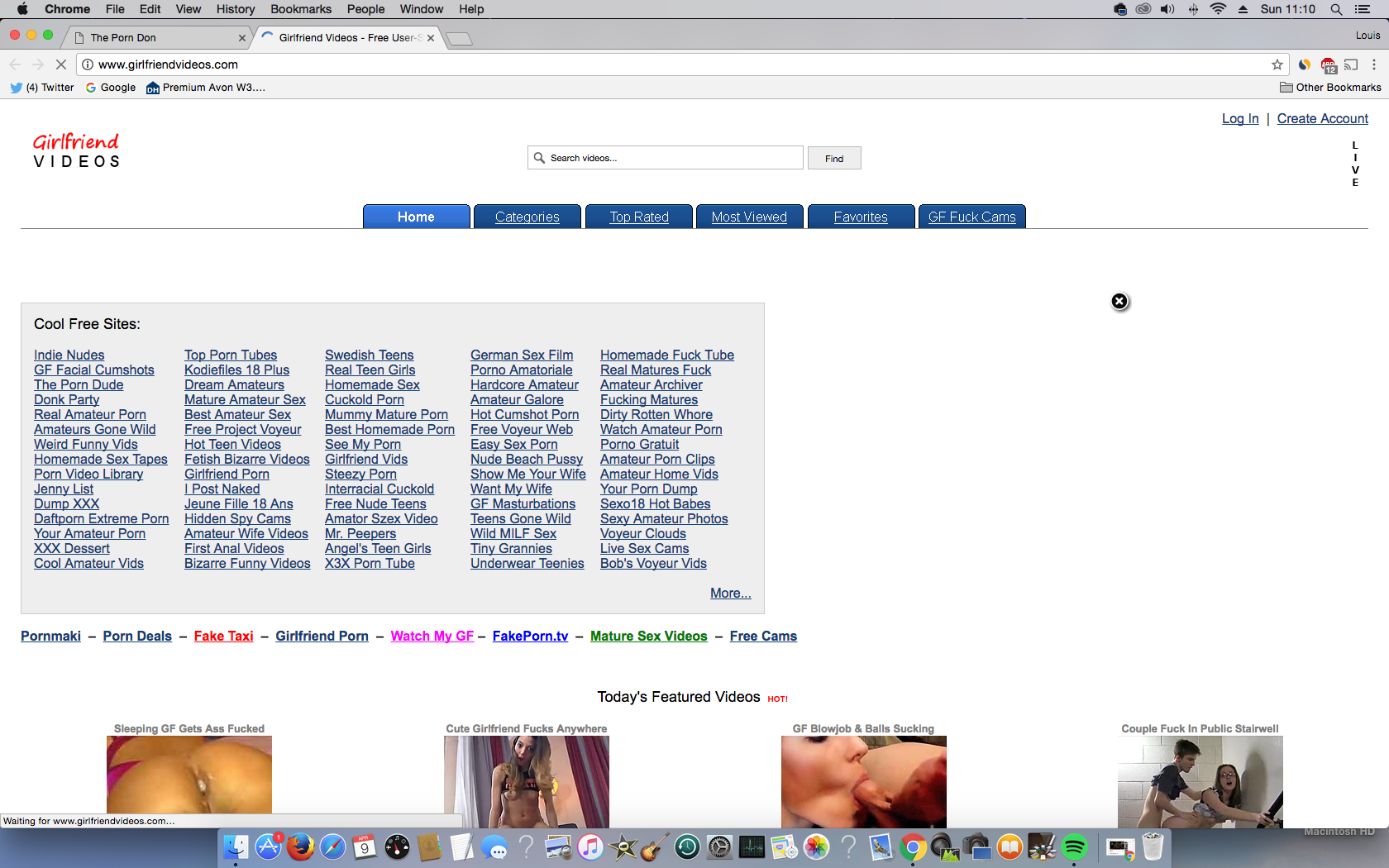Viewport: 1389px width, 868px height.
Task: Open the Bookmarks menu
Action: [x=301, y=9]
